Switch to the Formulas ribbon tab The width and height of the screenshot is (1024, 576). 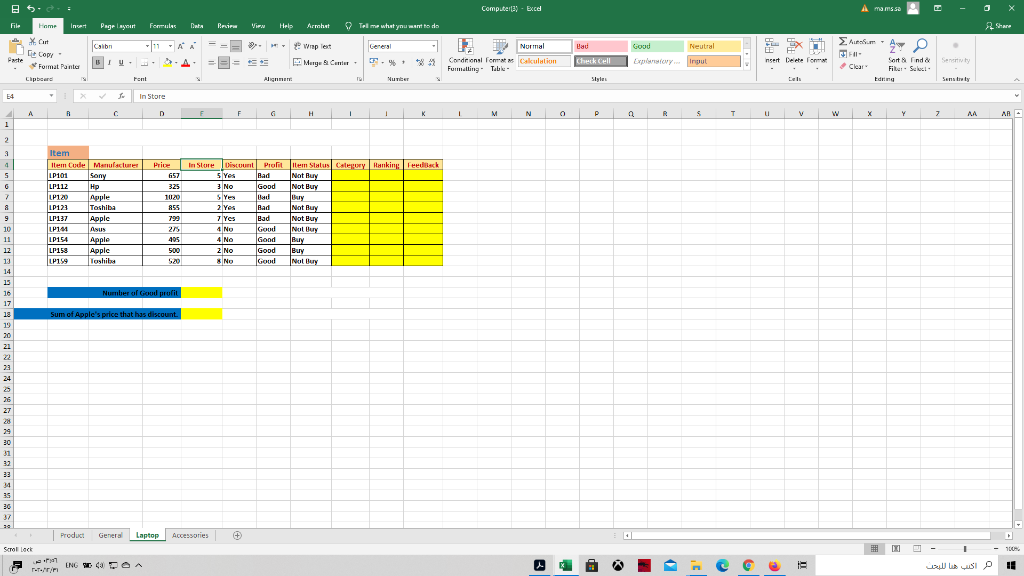pyautogui.click(x=165, y=27)
